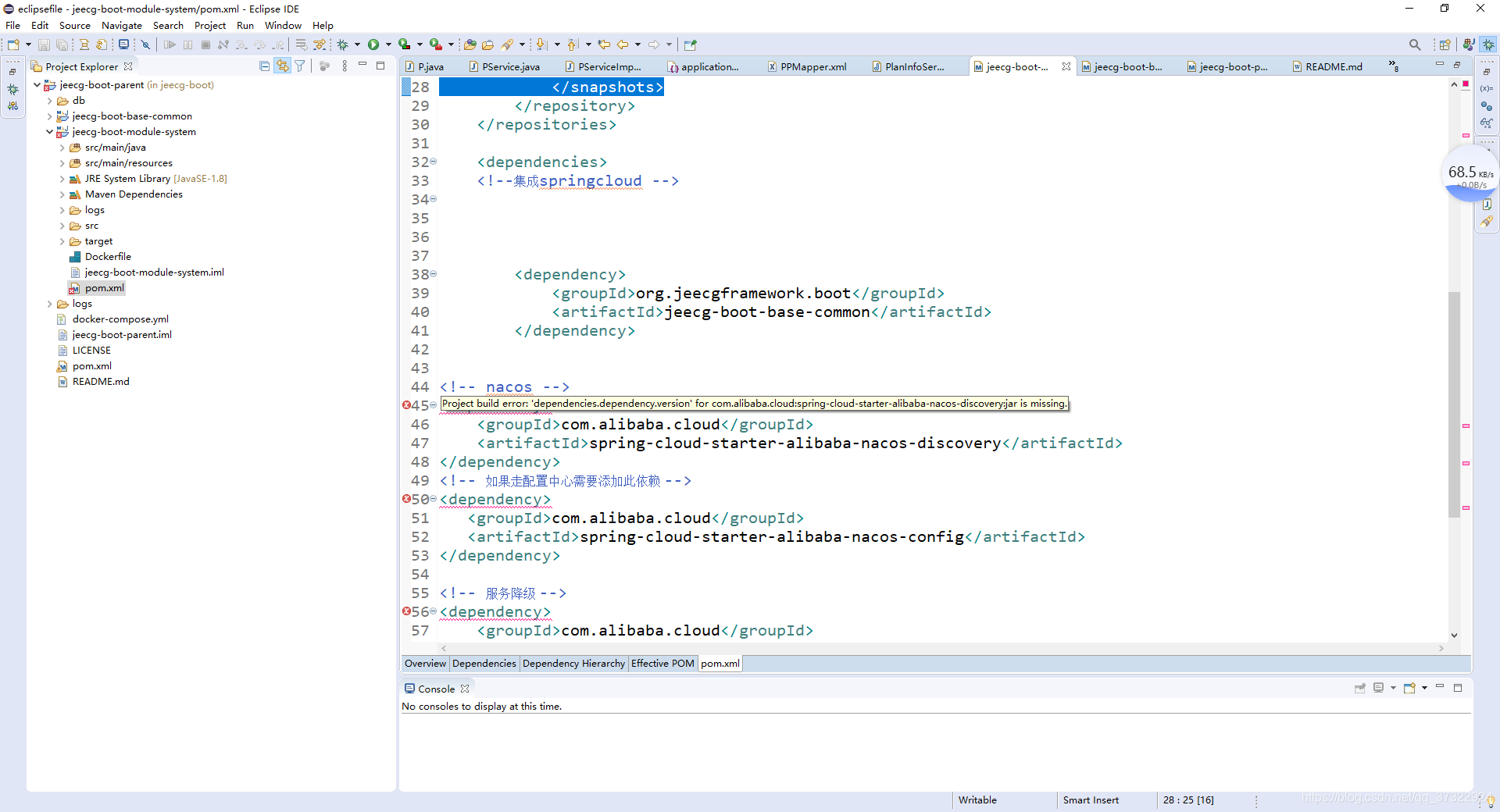Click editor vertical scrollbar thumb

pos(1454,404)
